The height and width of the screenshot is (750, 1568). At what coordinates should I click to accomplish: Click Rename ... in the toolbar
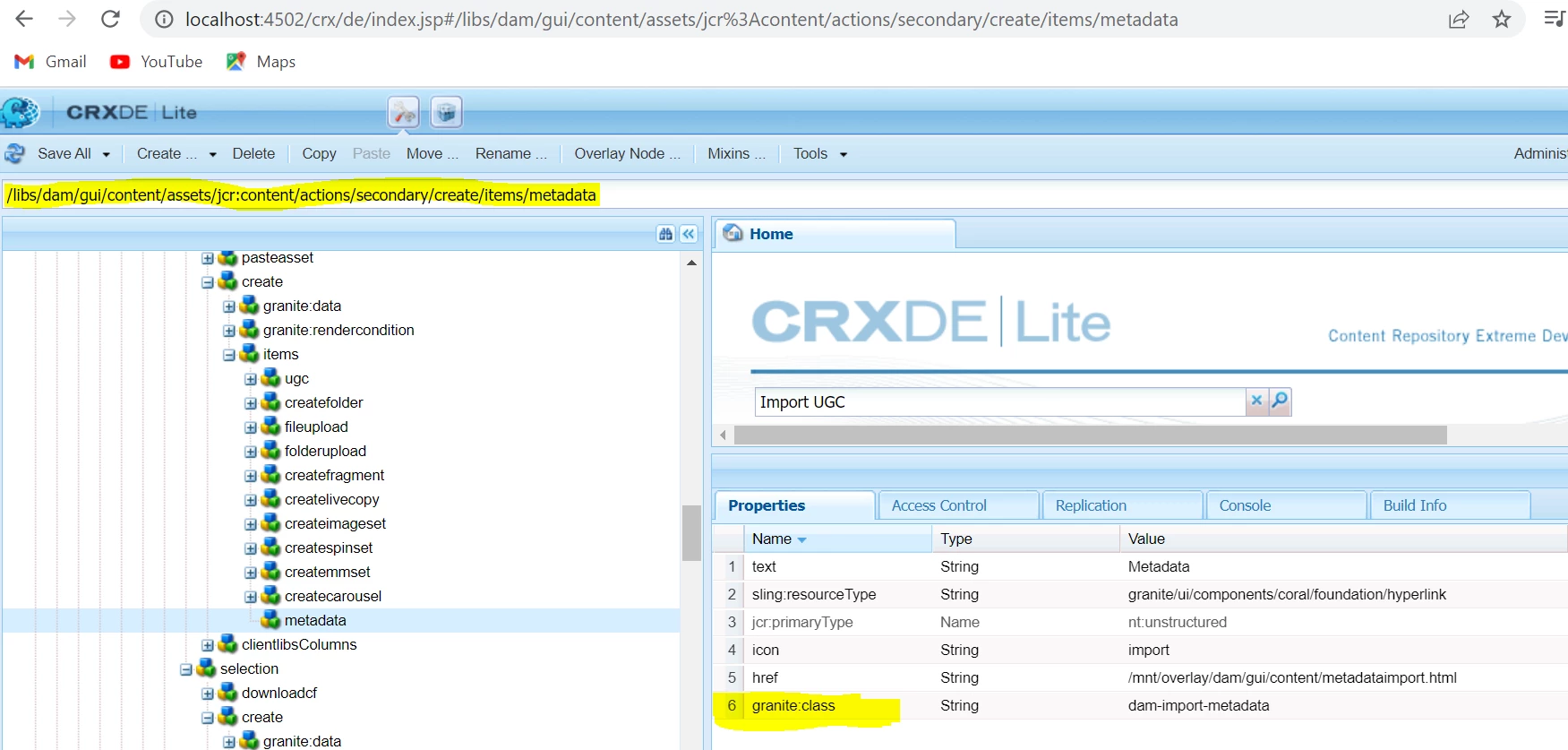(510, 153)
